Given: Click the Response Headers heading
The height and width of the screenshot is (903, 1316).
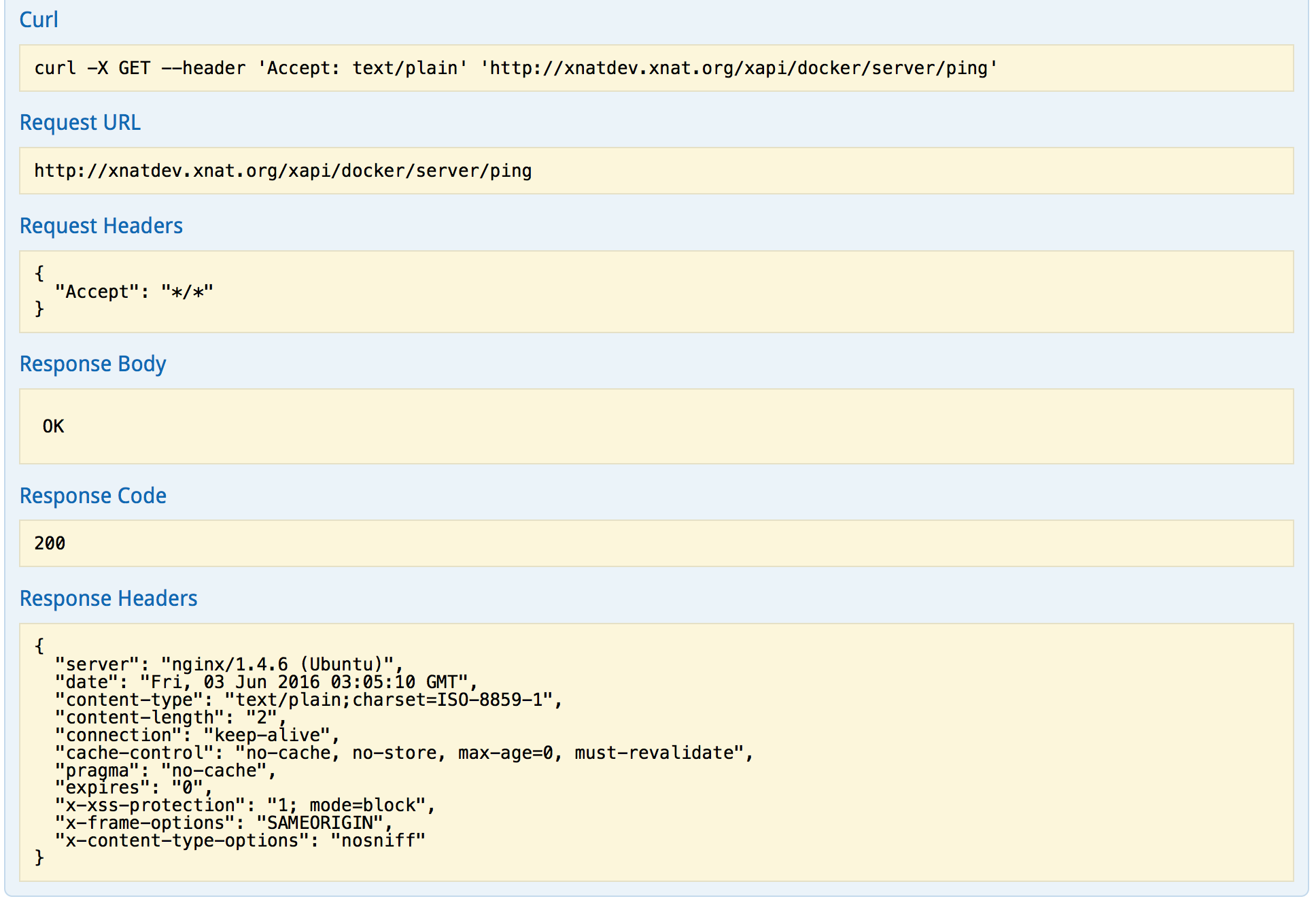Looking at the screenshot, I should click(109, 598).
